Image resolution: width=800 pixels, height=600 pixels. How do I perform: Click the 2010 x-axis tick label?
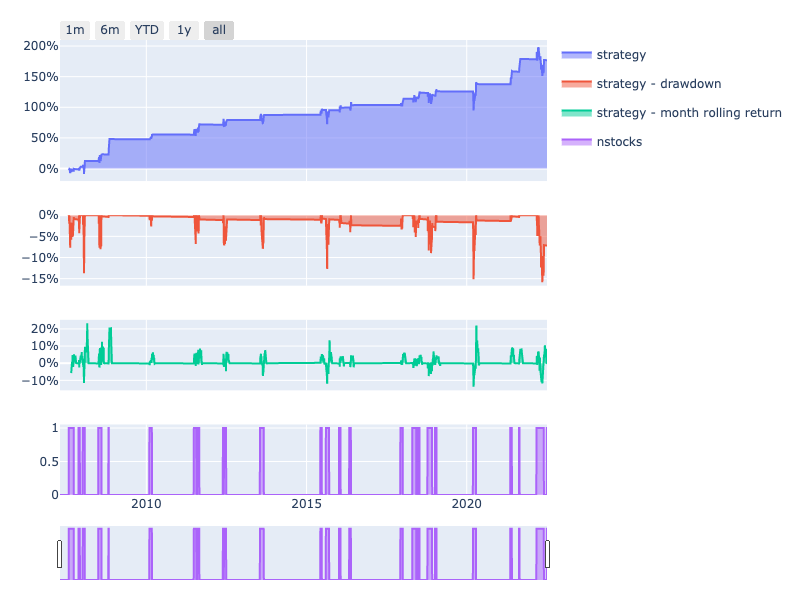point(147,504)
